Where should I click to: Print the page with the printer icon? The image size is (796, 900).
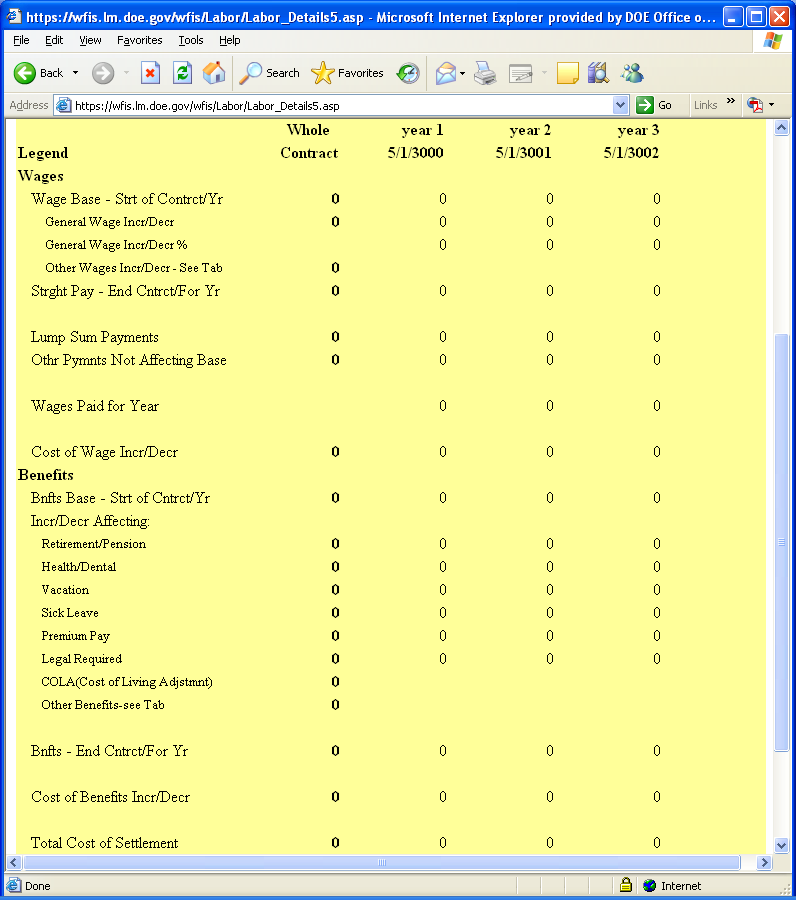(x=485, y=73)
